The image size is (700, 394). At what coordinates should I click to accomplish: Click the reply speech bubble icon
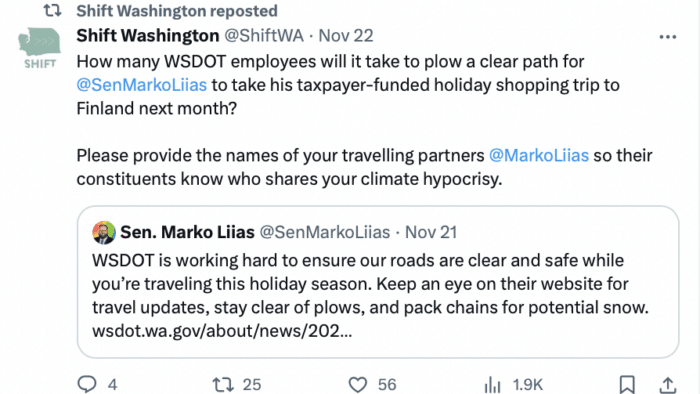coord(87,384)
